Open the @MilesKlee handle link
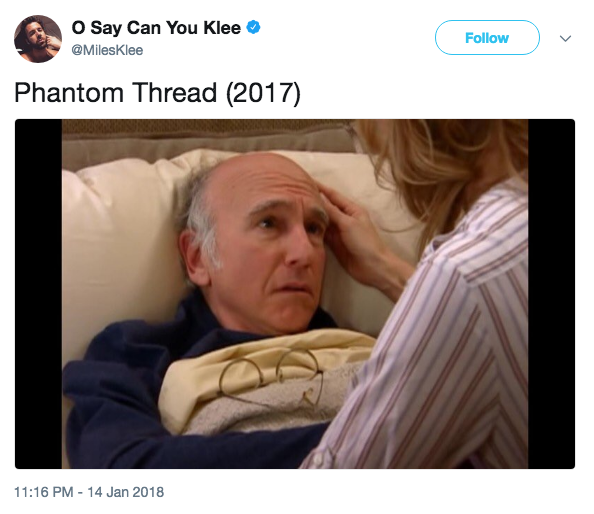The height and width of the screenshot is (514, 594). tap(107, 50)
